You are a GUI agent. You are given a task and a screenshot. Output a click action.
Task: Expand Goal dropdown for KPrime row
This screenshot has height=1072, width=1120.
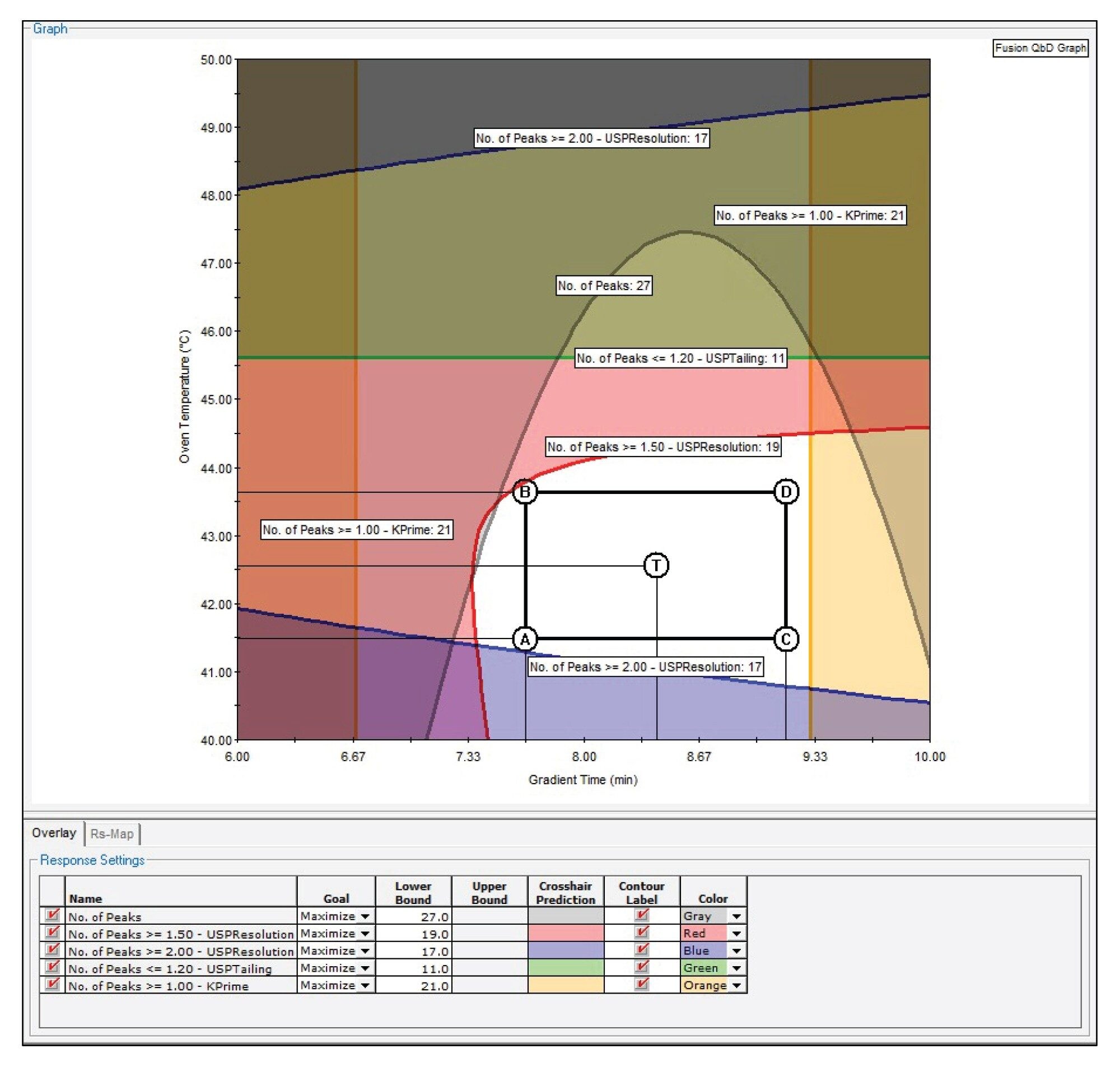365,985
